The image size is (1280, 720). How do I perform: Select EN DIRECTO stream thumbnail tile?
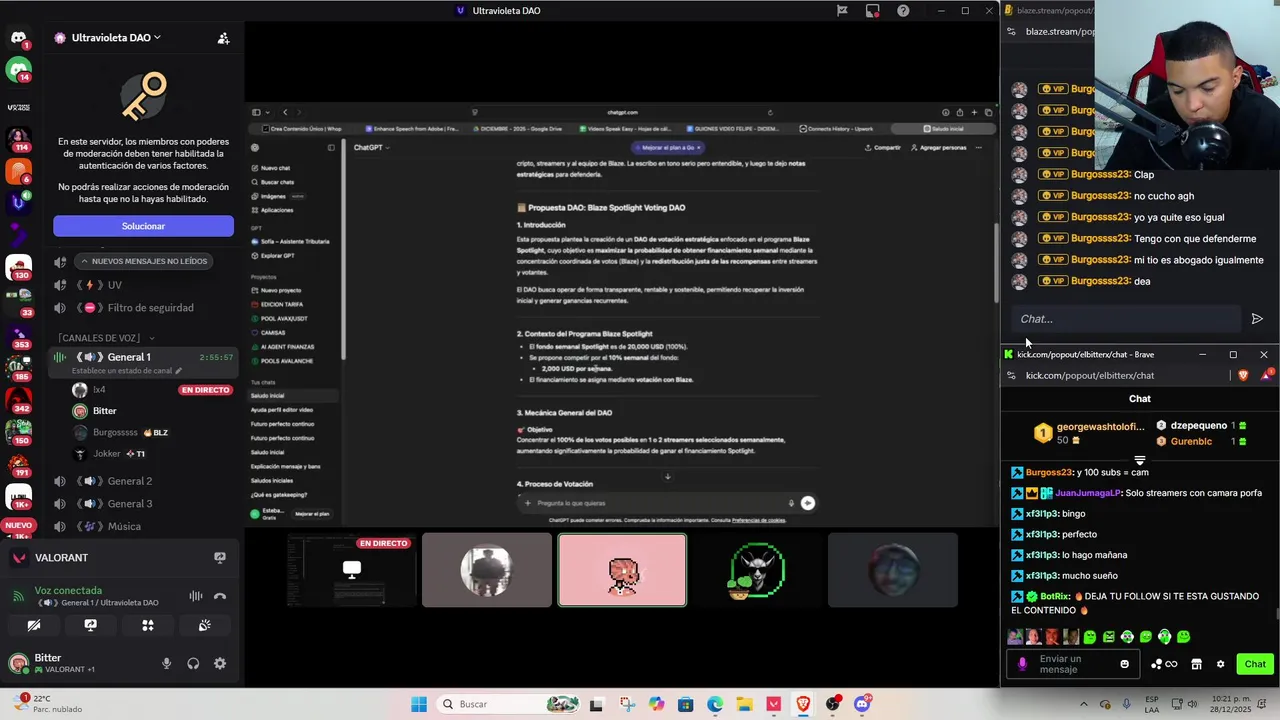click(352, 570)
